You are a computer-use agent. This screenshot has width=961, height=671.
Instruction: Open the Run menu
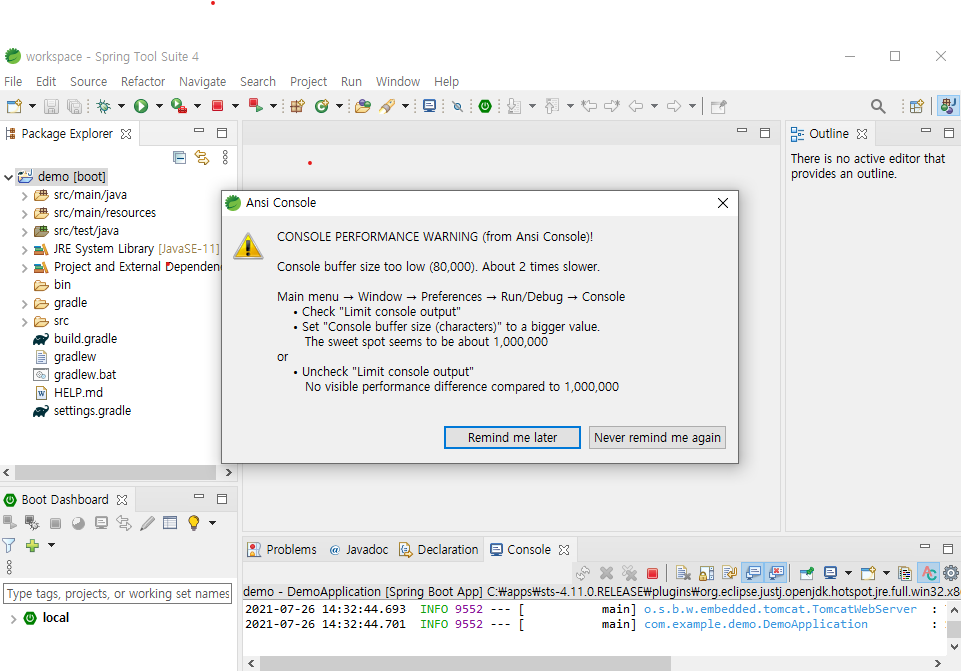click(x=351, y=82)
